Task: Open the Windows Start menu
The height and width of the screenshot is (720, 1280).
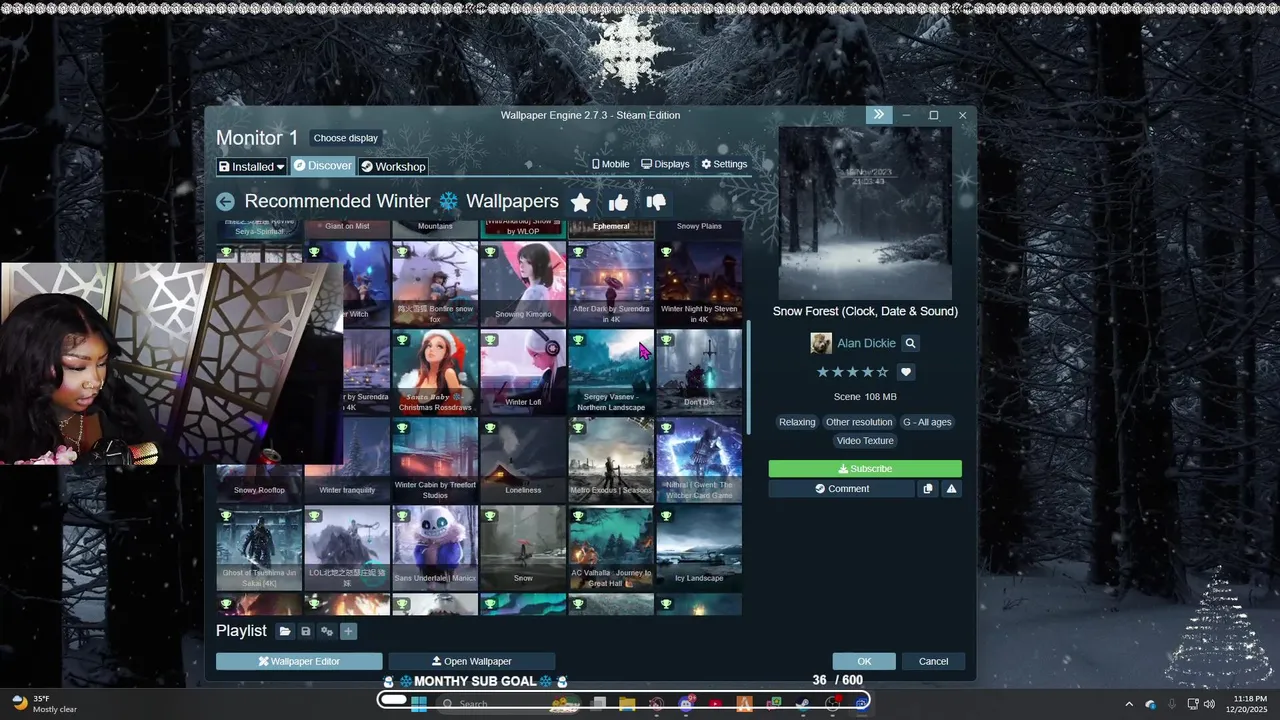Action: (419, 704)
